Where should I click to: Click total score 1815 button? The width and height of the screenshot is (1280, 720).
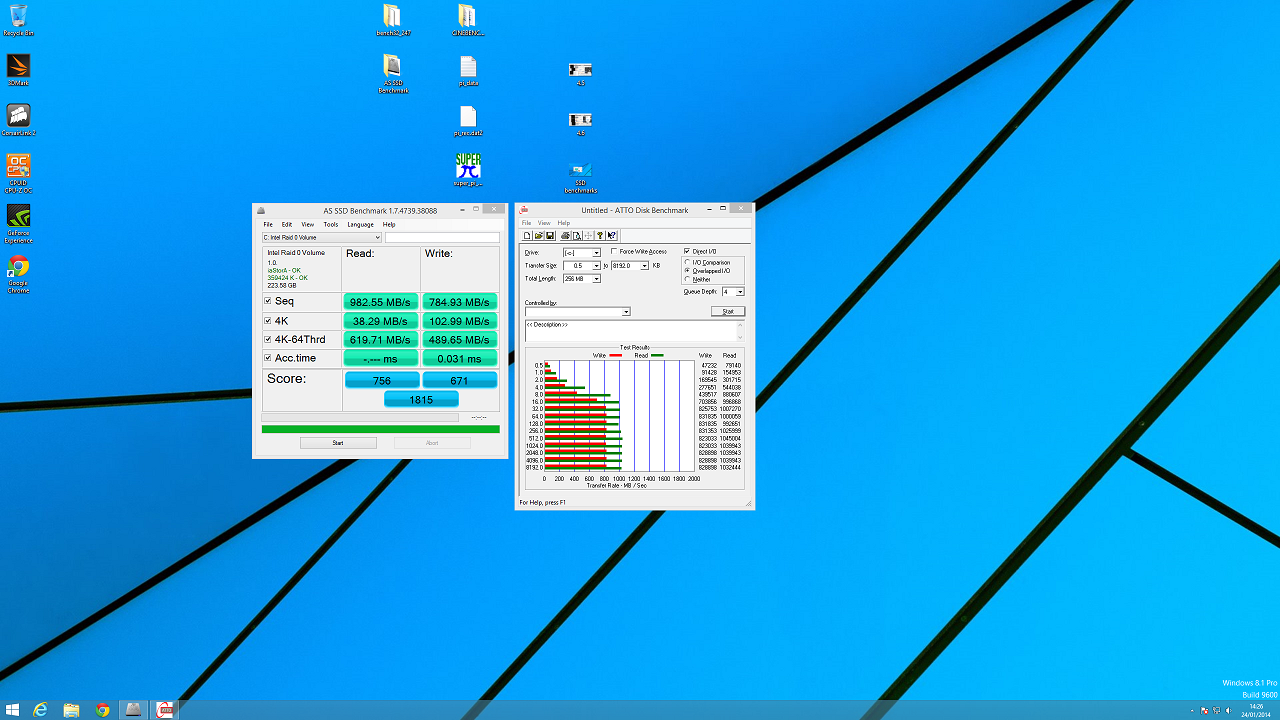click(x=421, y=399)
